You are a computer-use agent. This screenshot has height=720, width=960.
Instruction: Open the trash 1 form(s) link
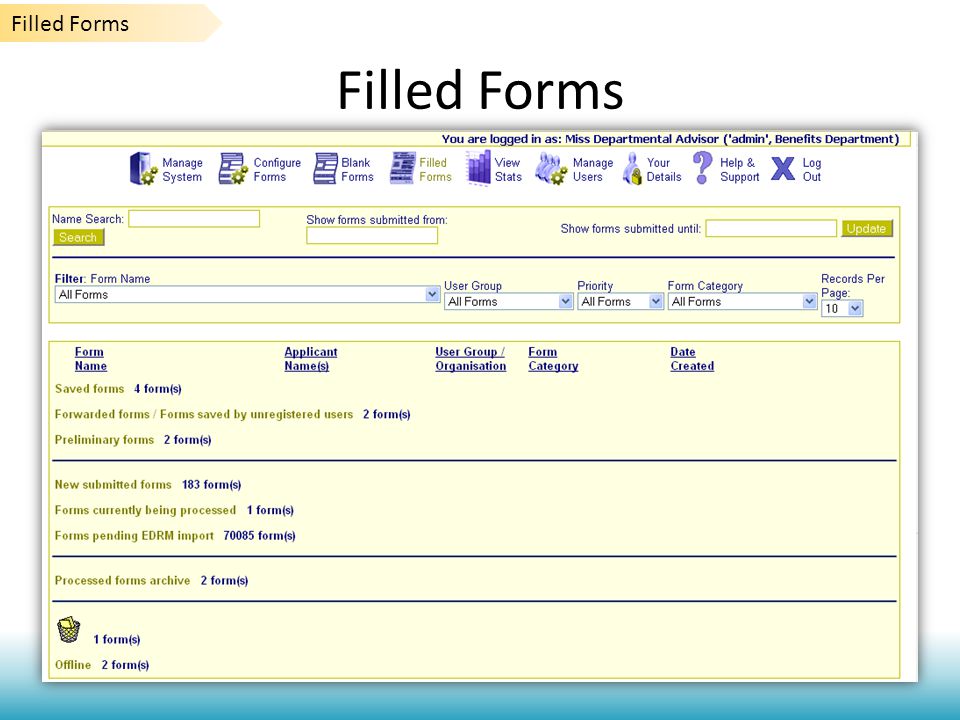tap(116, 639)
